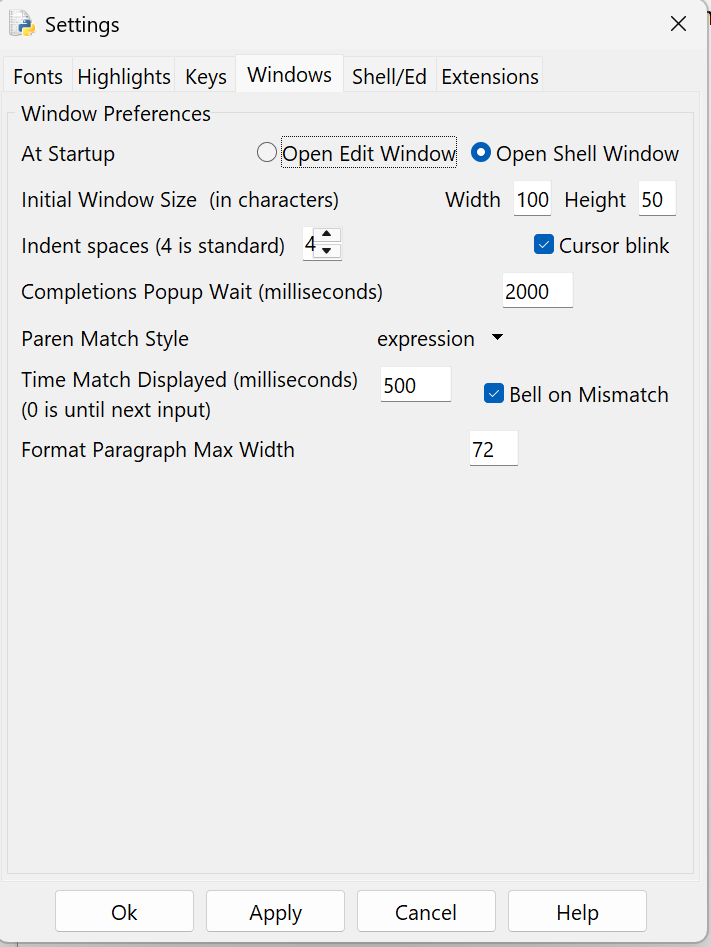Open the Paren Match Style dropdown
Viewport: 711px width, 947px height.
pyautogui.click(x=439, y=339)
